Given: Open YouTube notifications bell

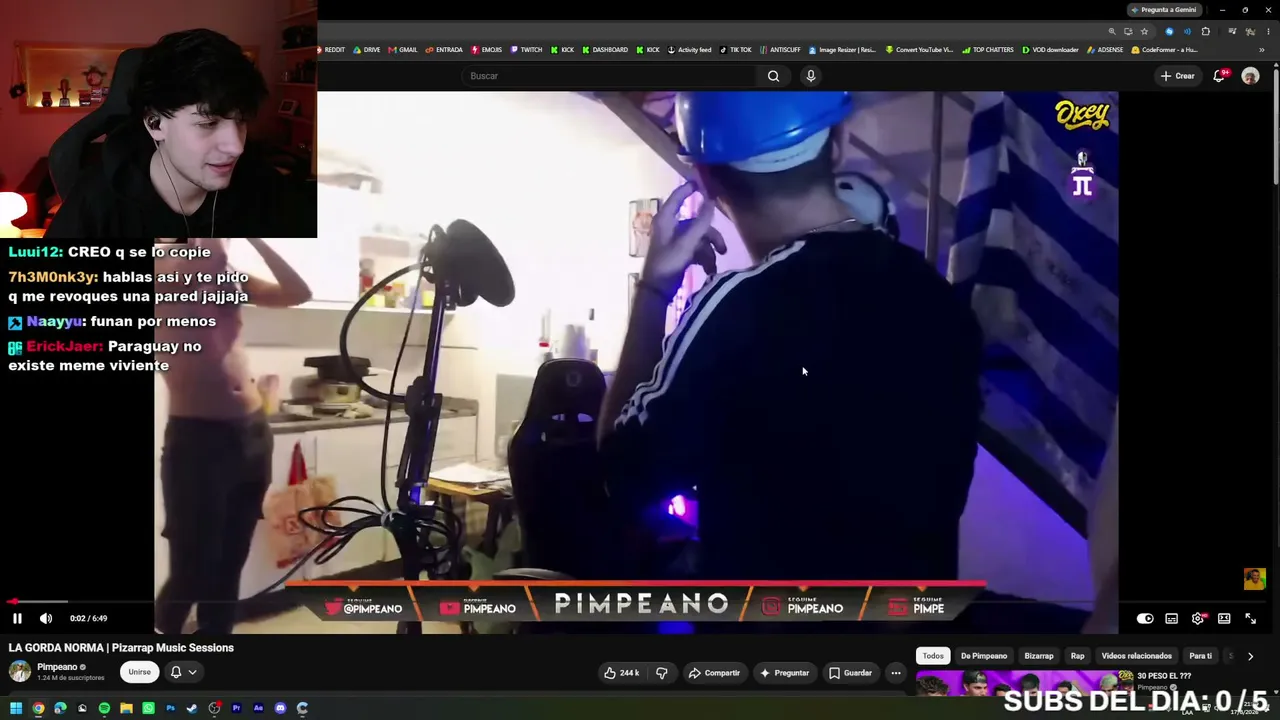Looking at the screenshot, I should (x=1219, y=76).
